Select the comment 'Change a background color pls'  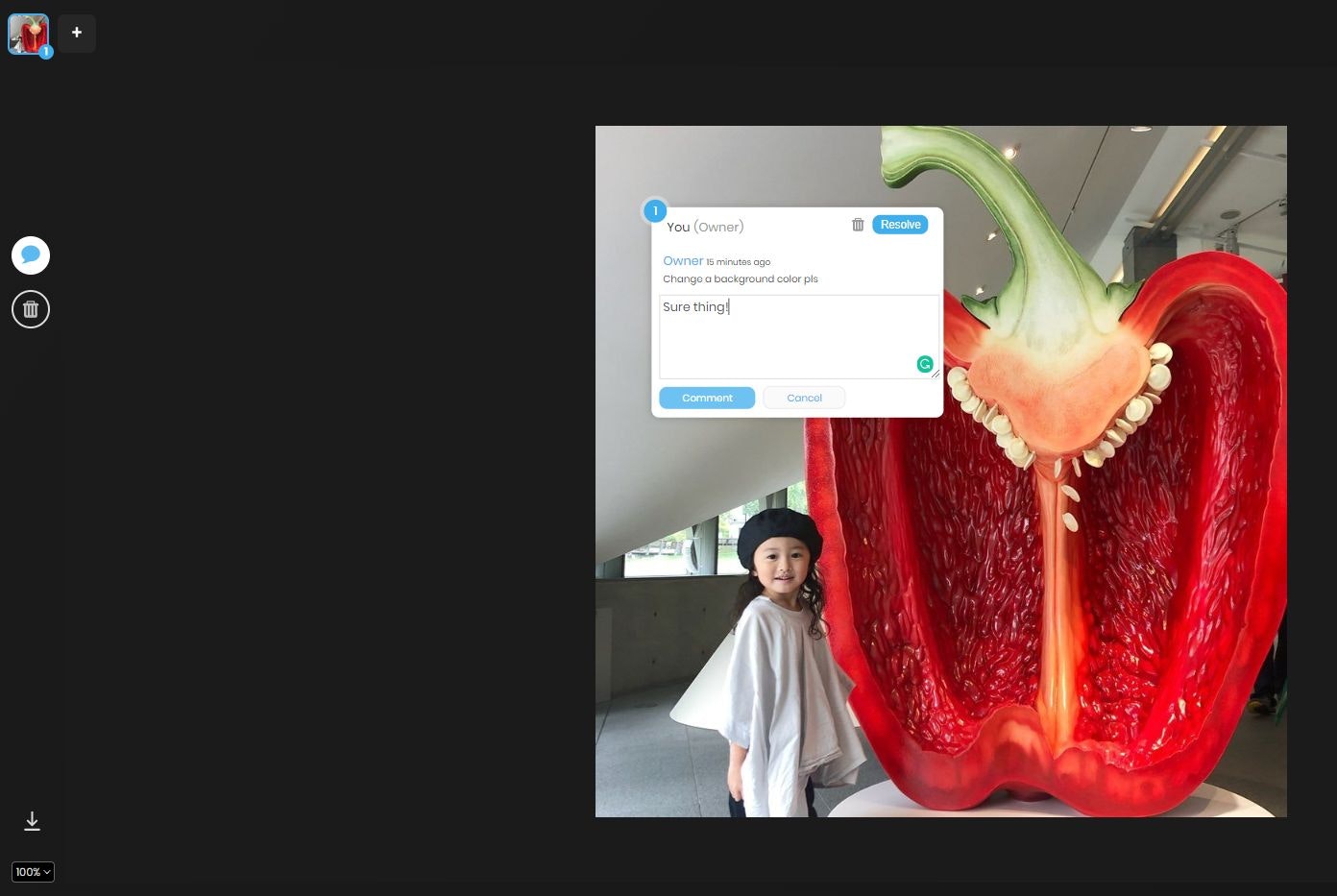[740, 278]
